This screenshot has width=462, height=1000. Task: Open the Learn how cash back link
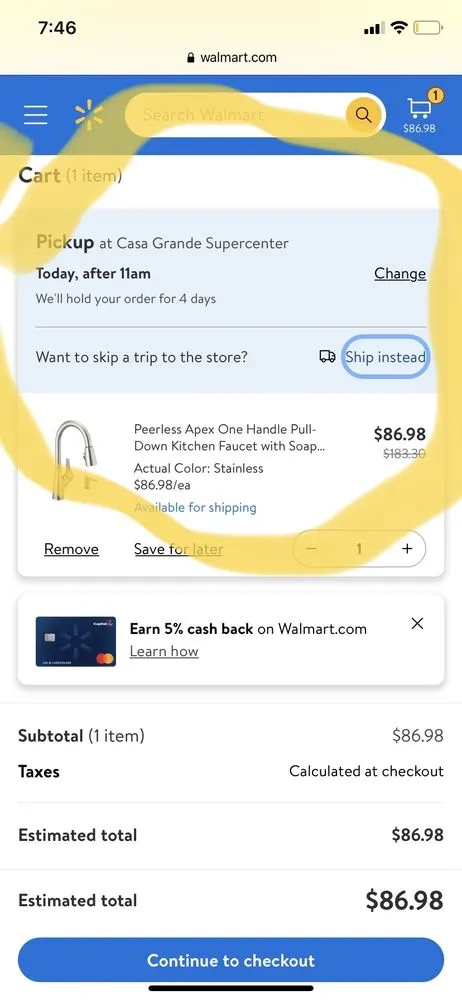click(164, 651)
